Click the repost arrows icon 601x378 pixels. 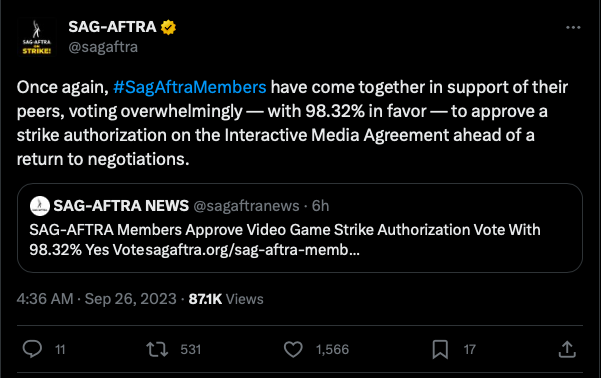pyautogui.click(x=157, y=349)
